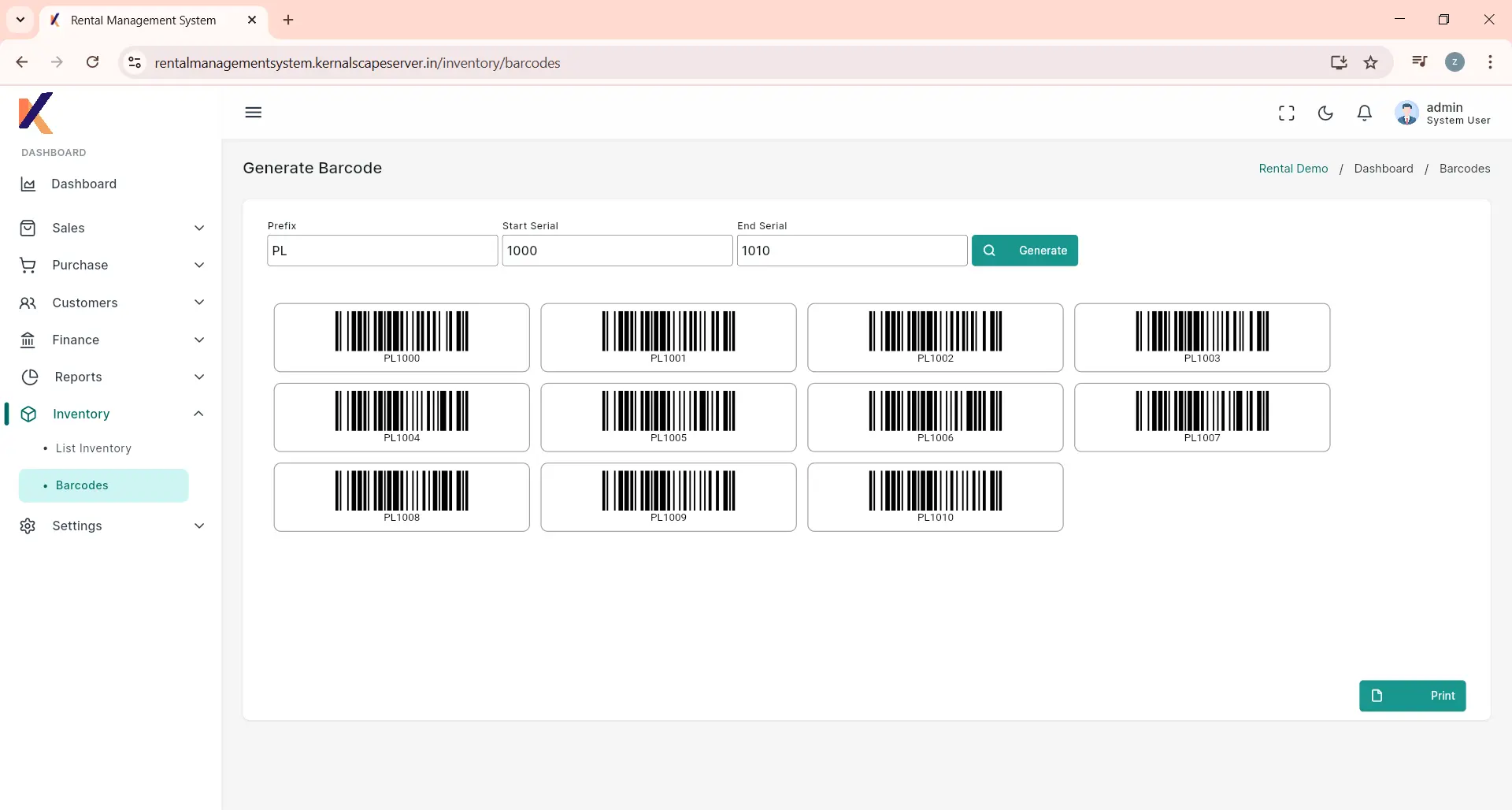Viewport: 1512px width, 810px height.
Task: Follow the Dashboard breadcrumb link
Action: [1384, 169]
